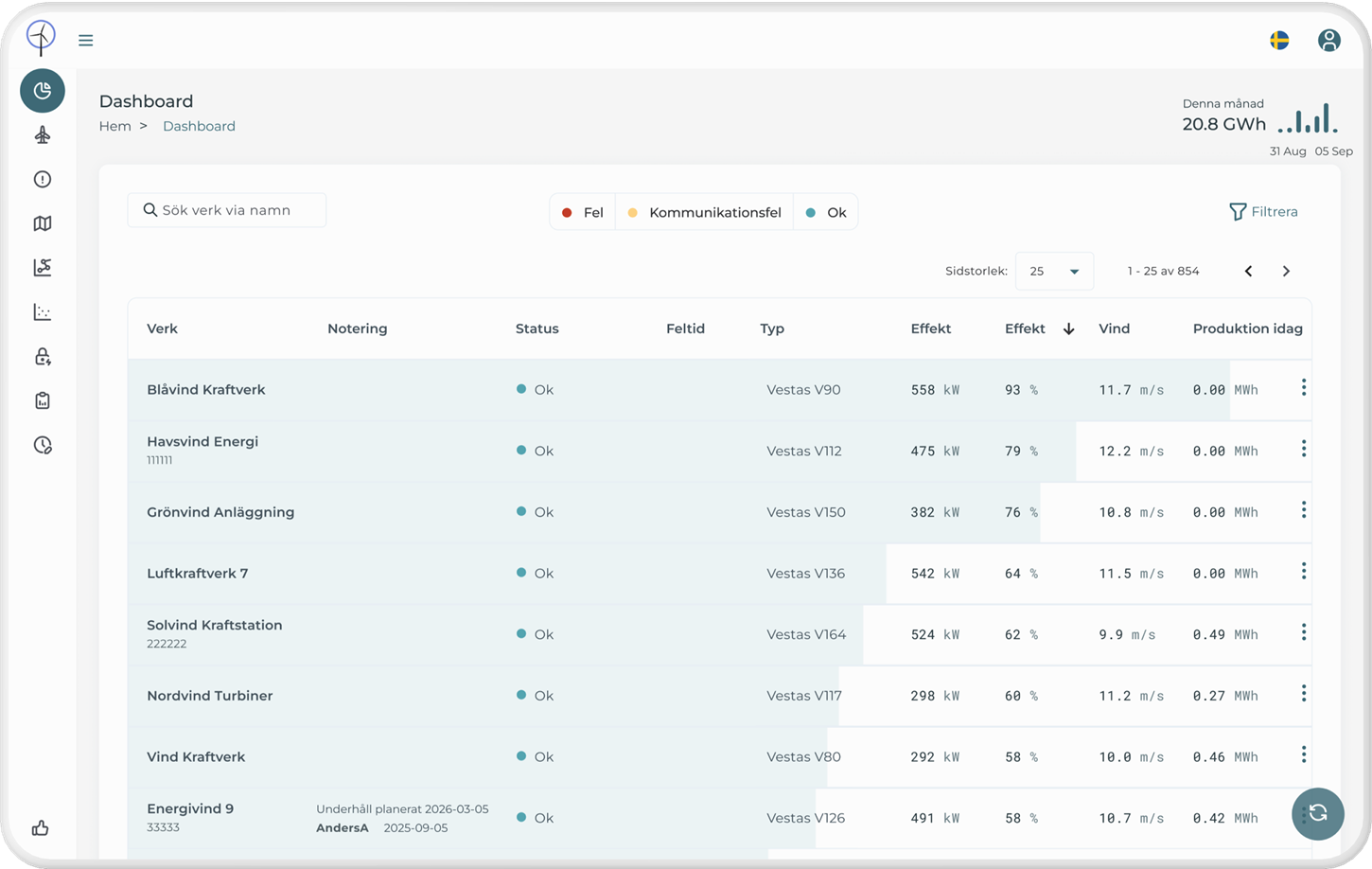The height and width of the screenshot is (869, 1372).
Task: Open the power lock section in sidebar
Action: pos(42,356)
